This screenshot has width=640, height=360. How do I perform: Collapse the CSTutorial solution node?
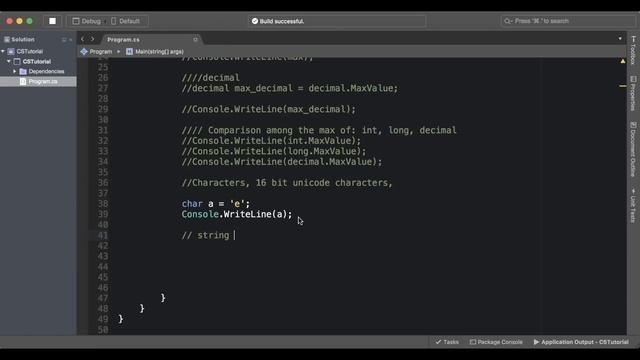3,51
